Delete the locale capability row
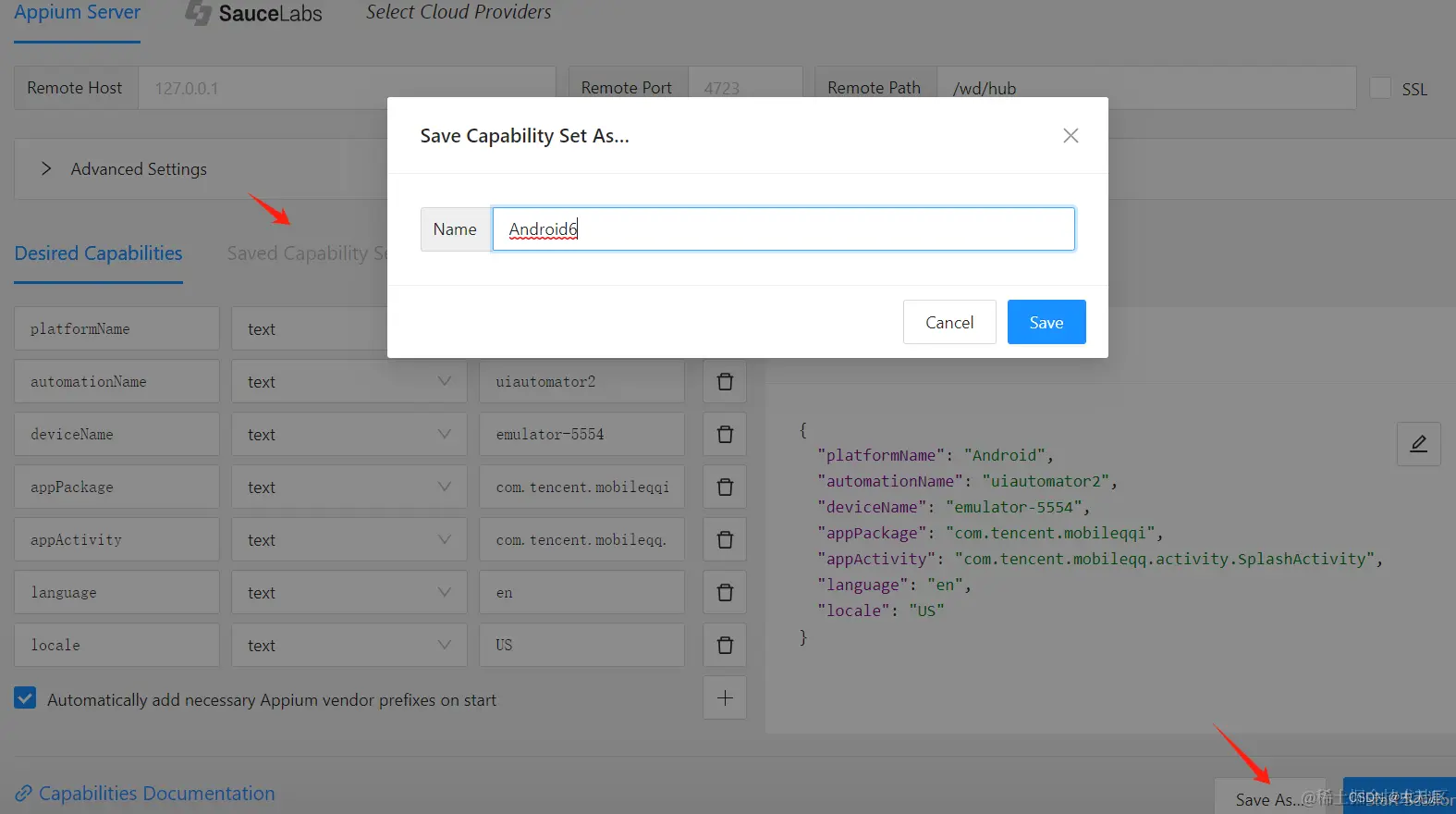The width and height of the screenshot is (1456, 814). coord(725,645)
